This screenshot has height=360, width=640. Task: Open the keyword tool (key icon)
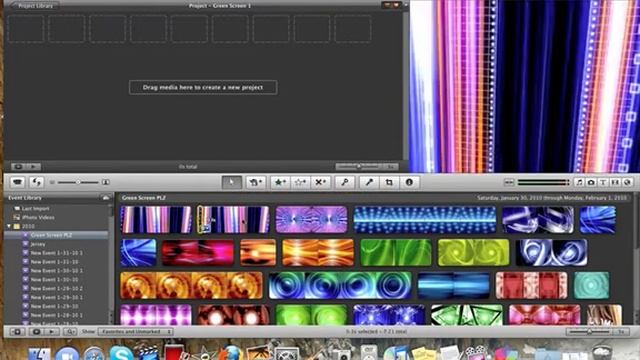pyautogui.click(x=344, y=182)
